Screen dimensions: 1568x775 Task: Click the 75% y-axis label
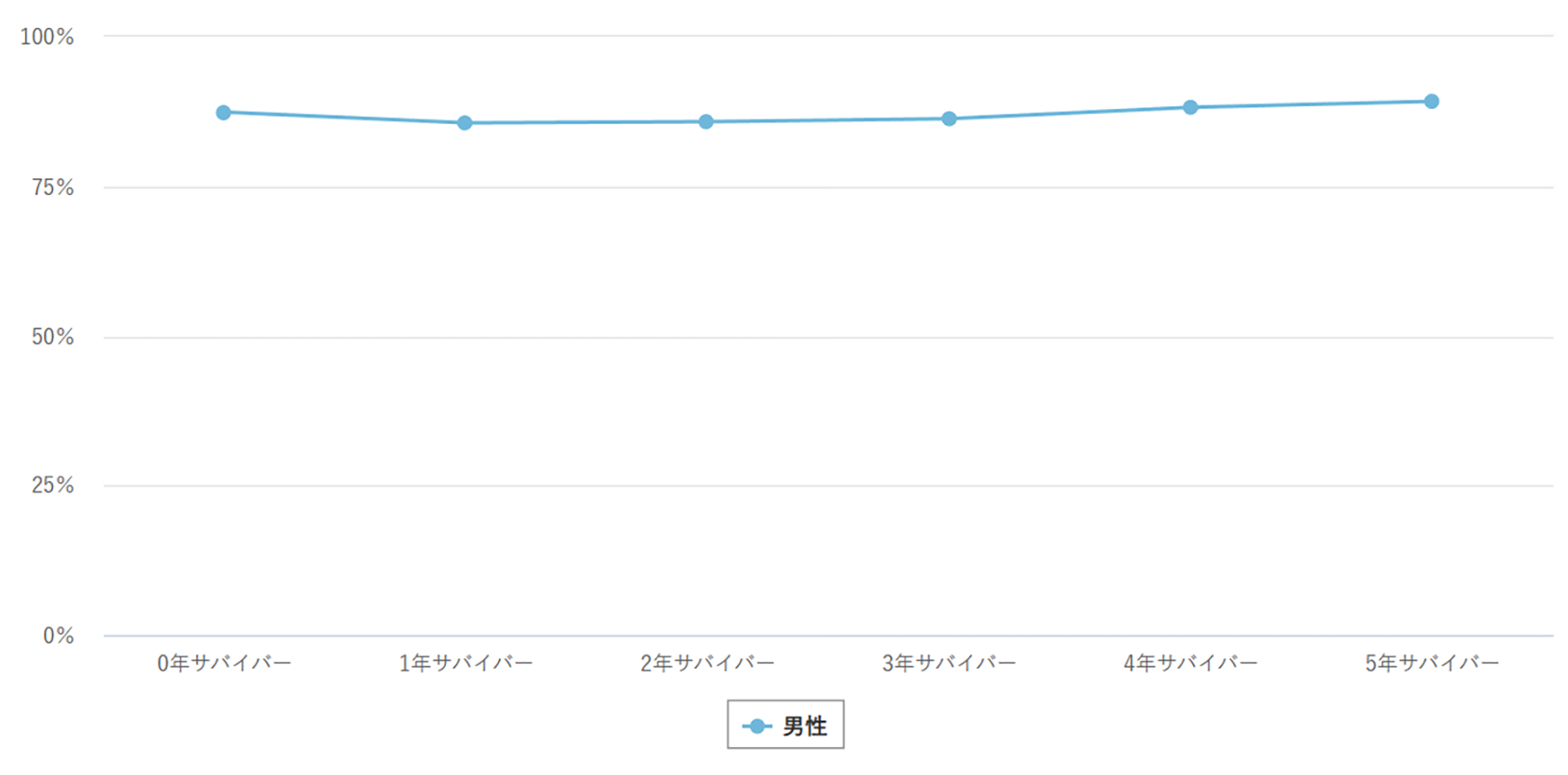click(x=52, y=187)
